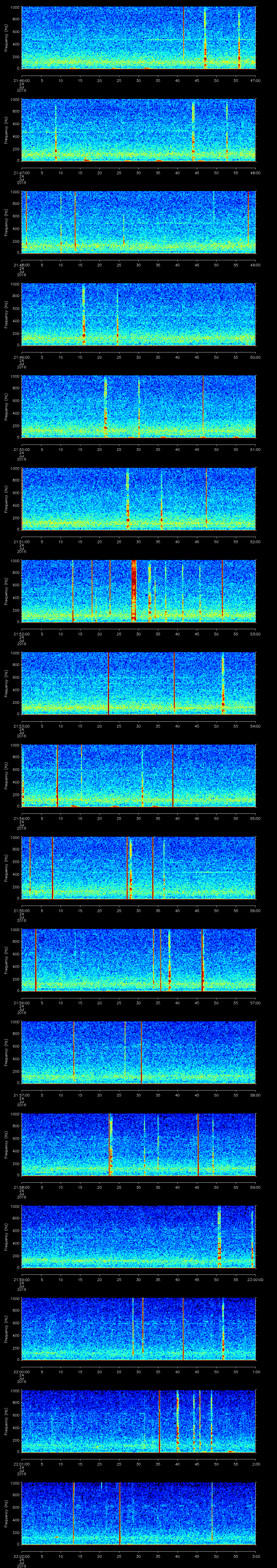Screen dimensions: 277x1568
Task: Click the '49:00' end time label
Action: pyautogui.click(x=255, y=265)
